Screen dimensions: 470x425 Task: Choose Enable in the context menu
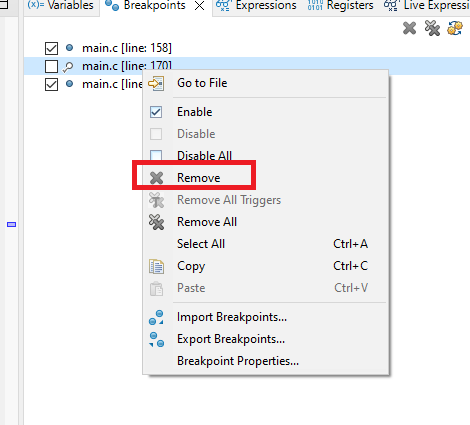pos(266,112)
